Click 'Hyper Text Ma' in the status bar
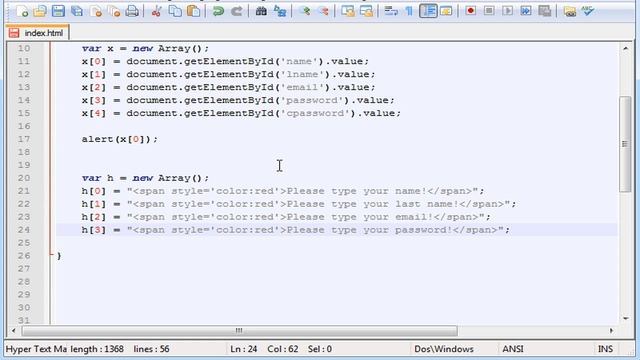This screenshot has height=360, width=640. pyautogui.click(x=36, y=349)
